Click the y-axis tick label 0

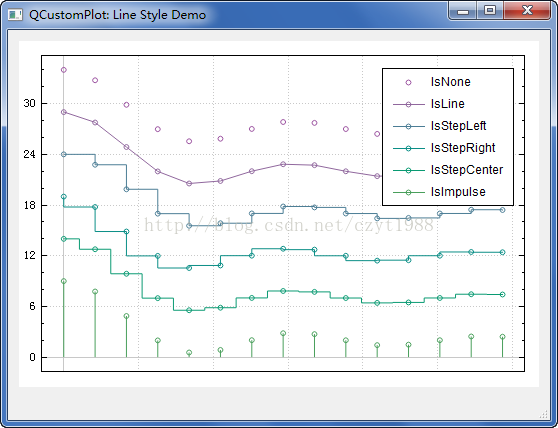pos(32,357)
